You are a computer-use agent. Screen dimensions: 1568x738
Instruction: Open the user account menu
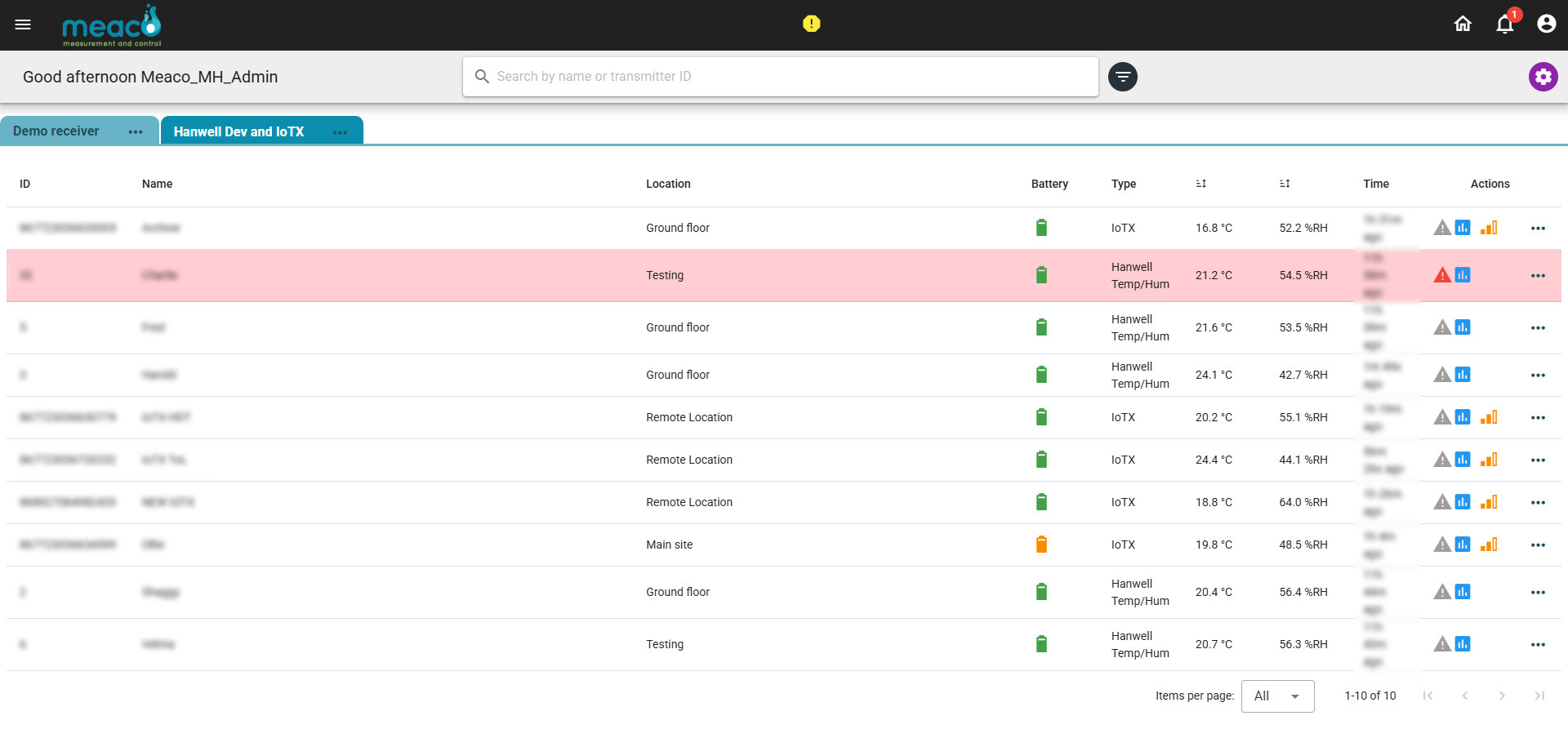[1546, 24]
